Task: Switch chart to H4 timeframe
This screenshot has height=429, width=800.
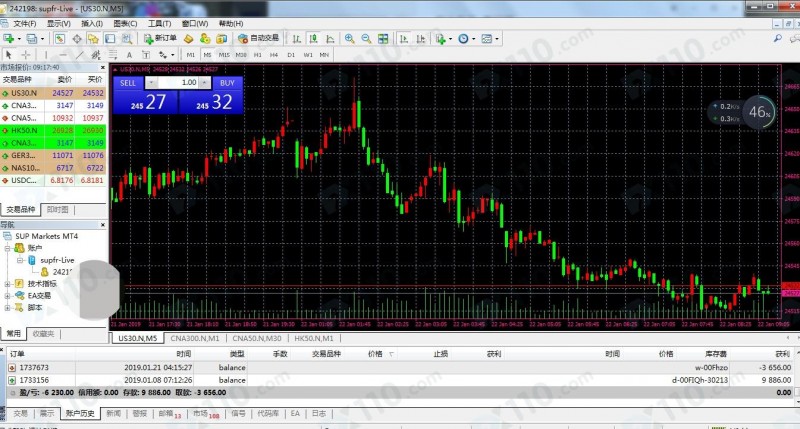Action: tap(274, 54)
